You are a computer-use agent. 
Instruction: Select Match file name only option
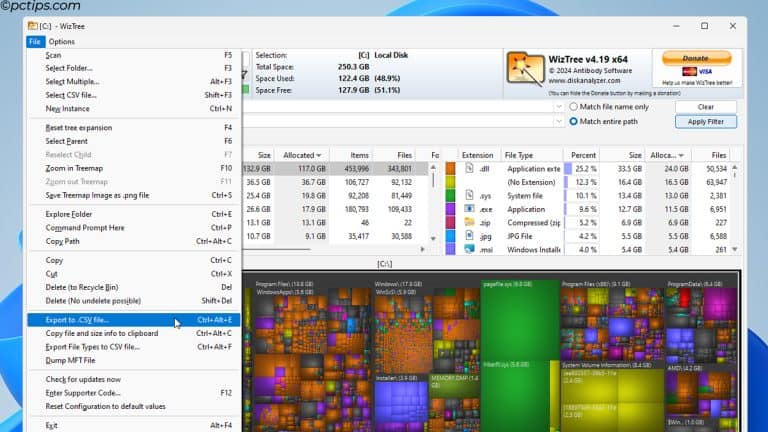pyautogui.click(x=609, y=107)
